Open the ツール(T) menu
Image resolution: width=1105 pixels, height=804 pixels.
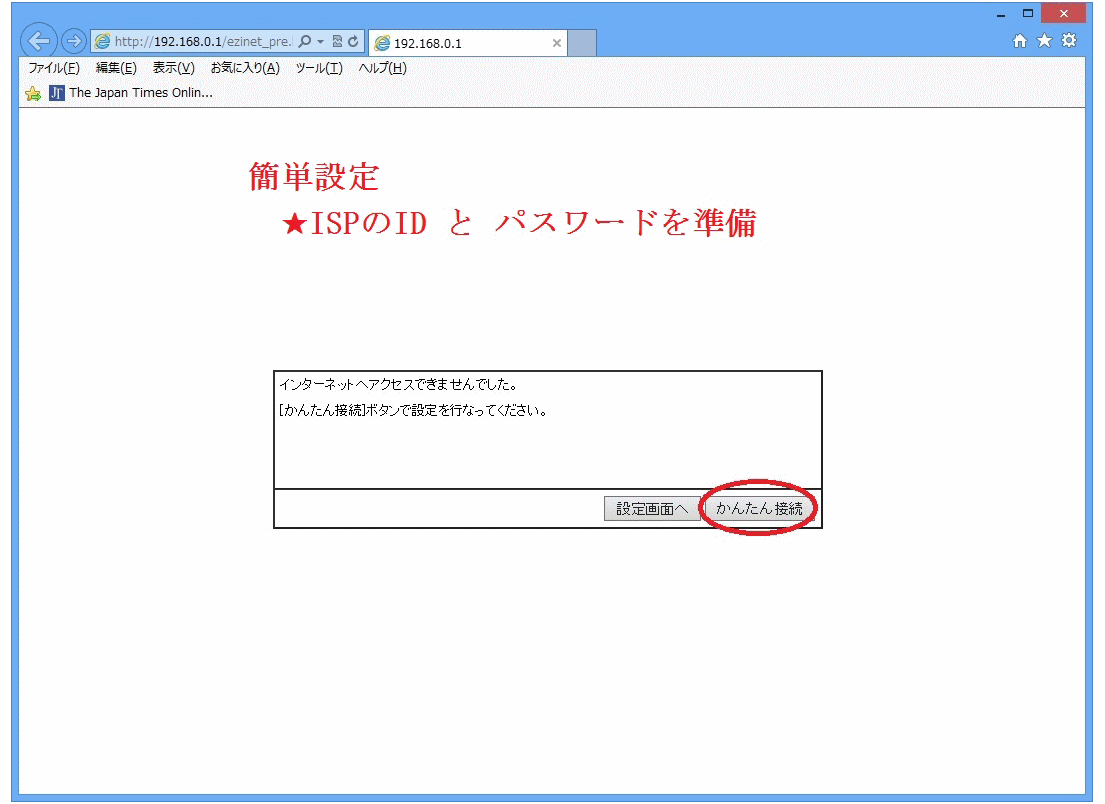click(319, 68)
